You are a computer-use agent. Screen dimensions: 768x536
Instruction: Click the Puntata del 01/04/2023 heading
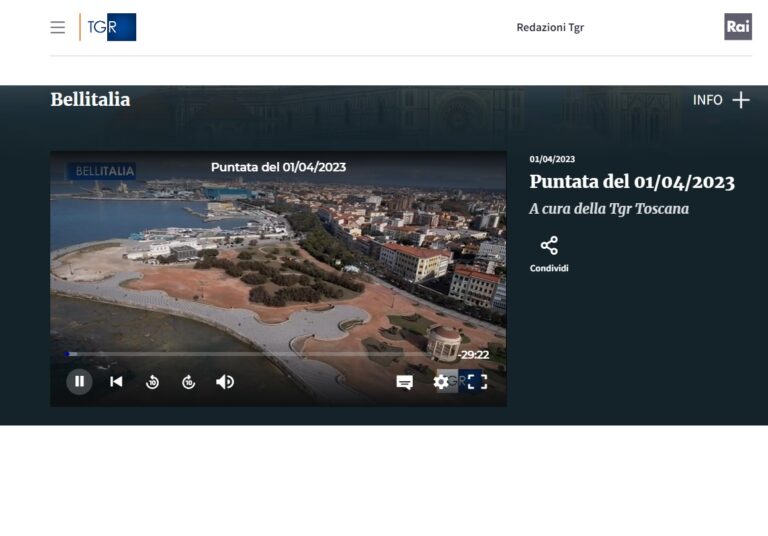point(631,182)
